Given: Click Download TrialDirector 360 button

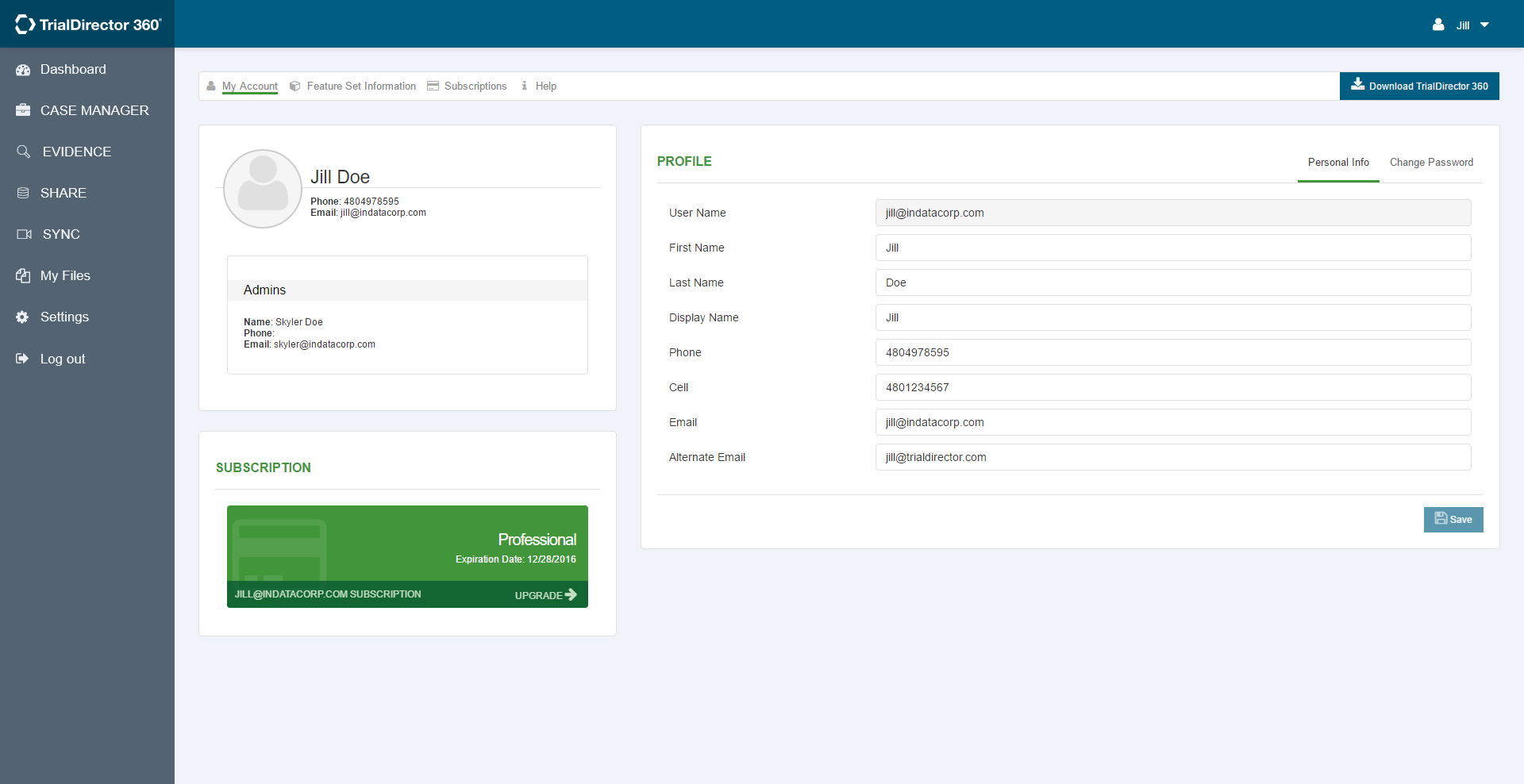Looking at the screenshot, I should [x=1419, y=86].
